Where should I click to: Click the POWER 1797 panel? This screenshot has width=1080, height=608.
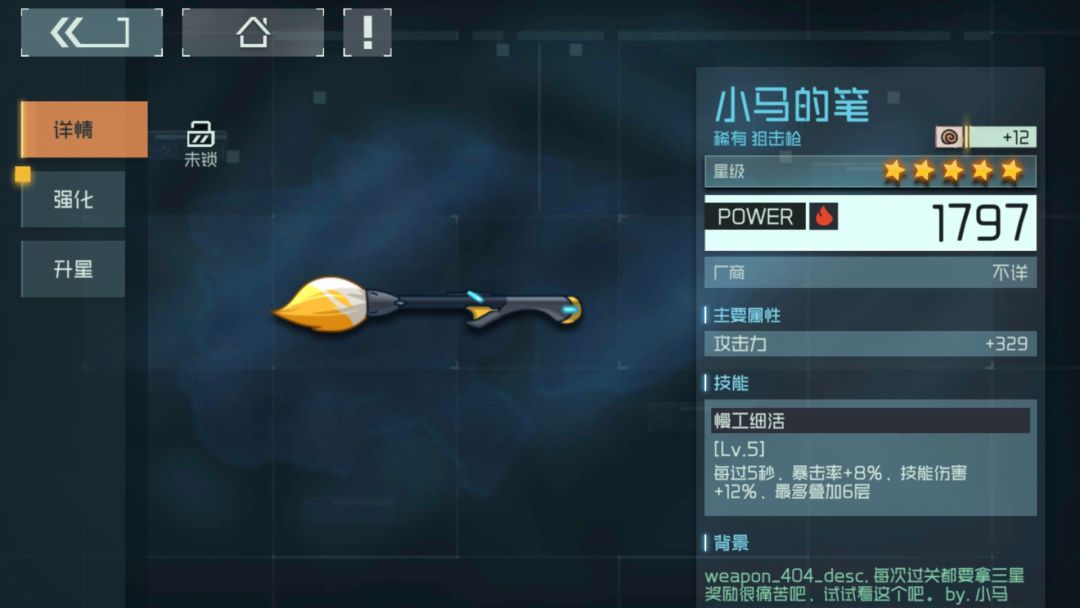(x=871, y=222)
